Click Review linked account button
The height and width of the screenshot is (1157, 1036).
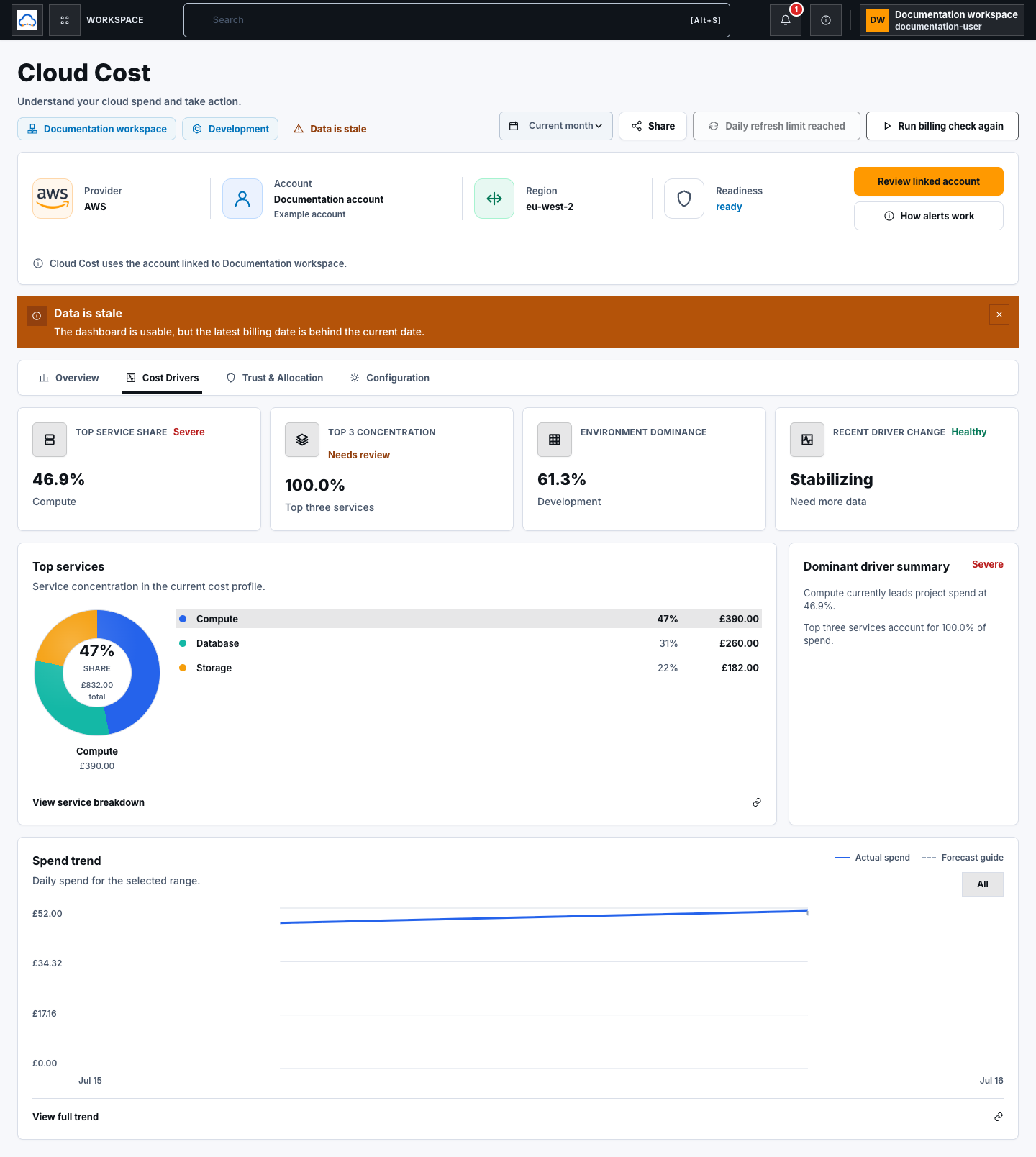pos(929,181)
